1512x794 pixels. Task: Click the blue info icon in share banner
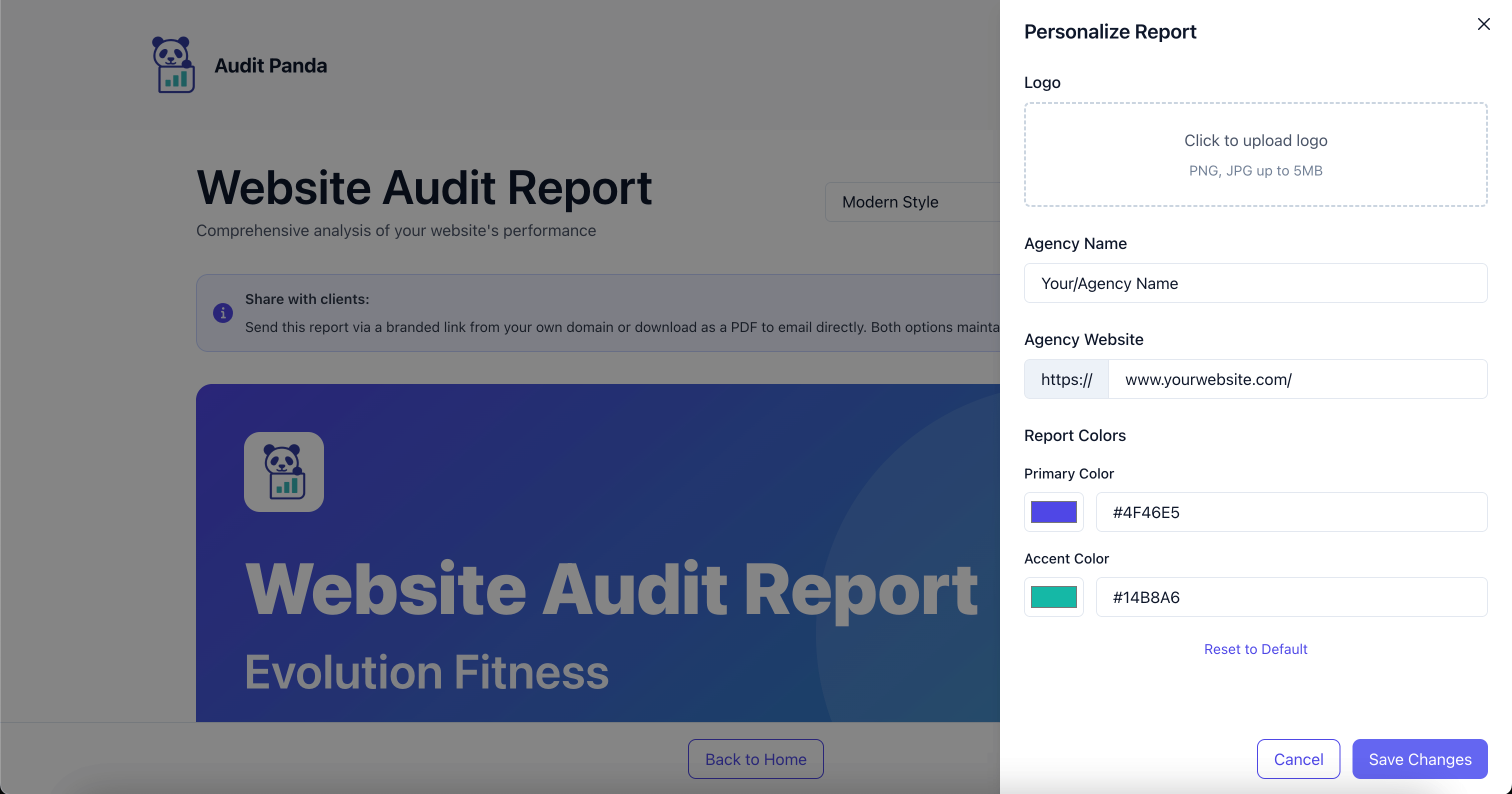222,313
